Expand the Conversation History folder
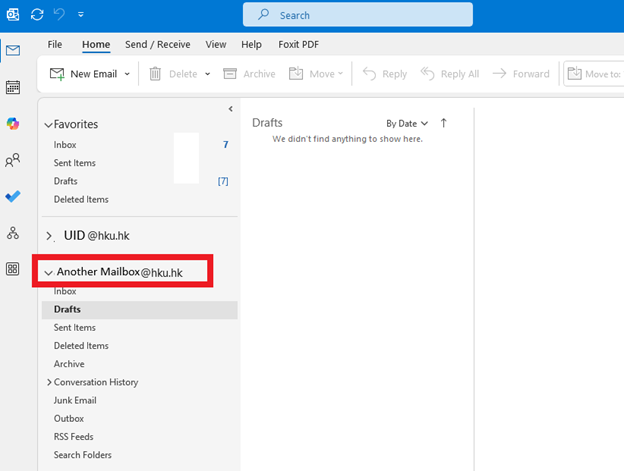The width and height of the screenshot is (624, 471). [49, 382]
